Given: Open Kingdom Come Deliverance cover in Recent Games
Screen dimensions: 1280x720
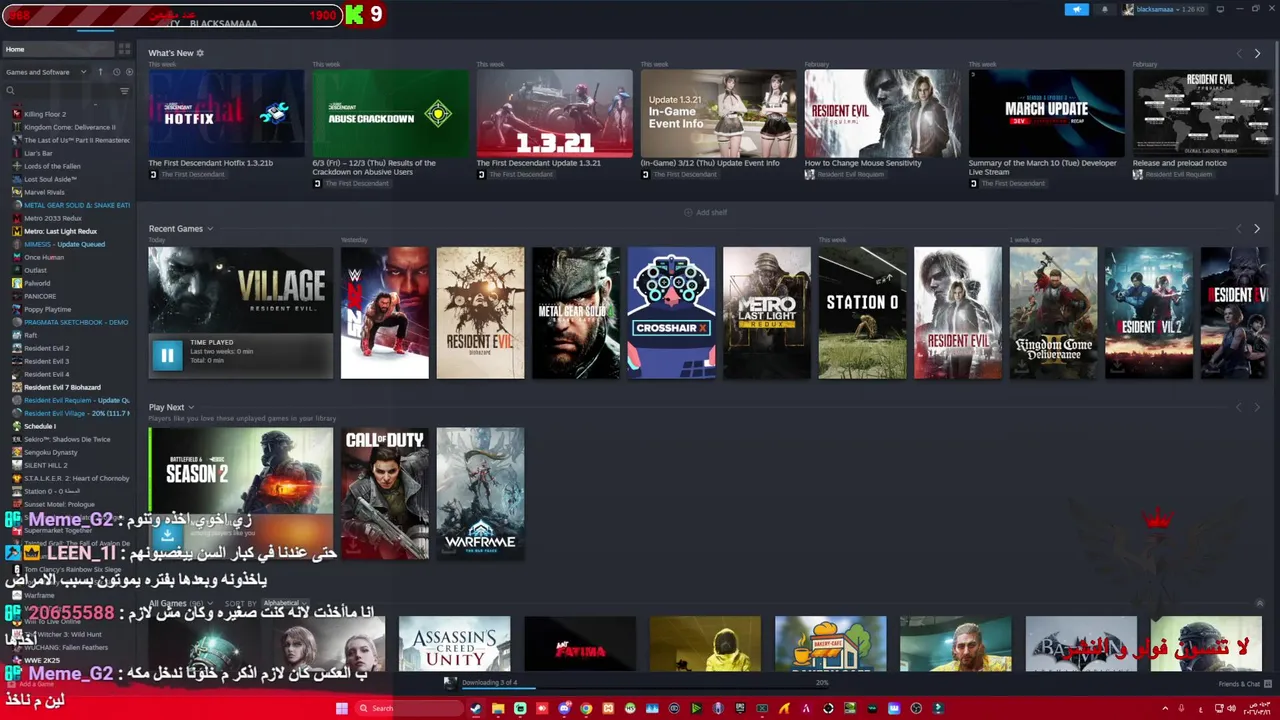Looking at the screenshot, I should 1053,313.
